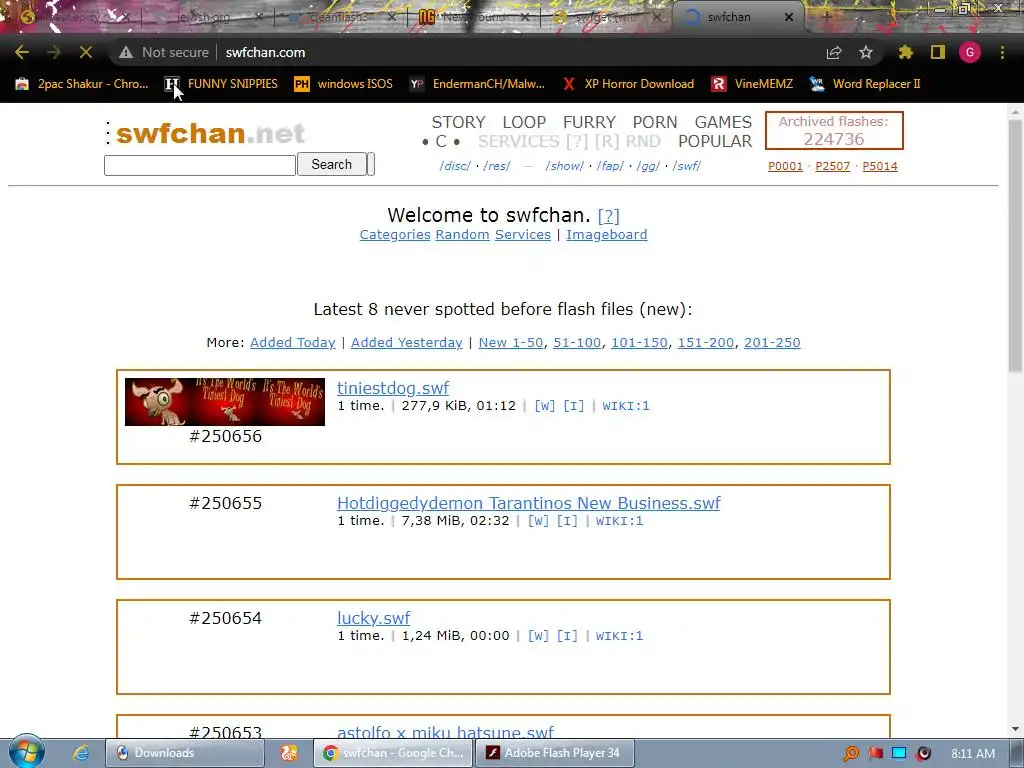Click the swfchan.net logo

click(x=210, y=133)
